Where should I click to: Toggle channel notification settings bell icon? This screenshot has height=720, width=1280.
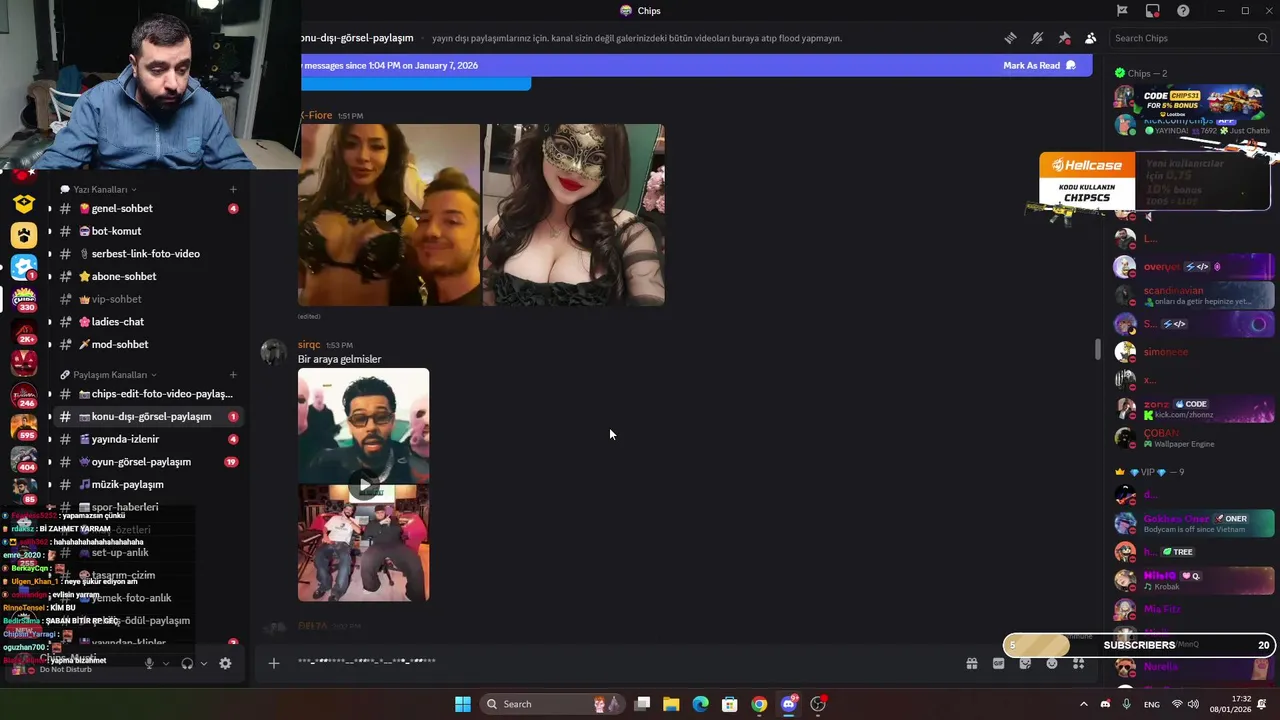pos(1037,38)
